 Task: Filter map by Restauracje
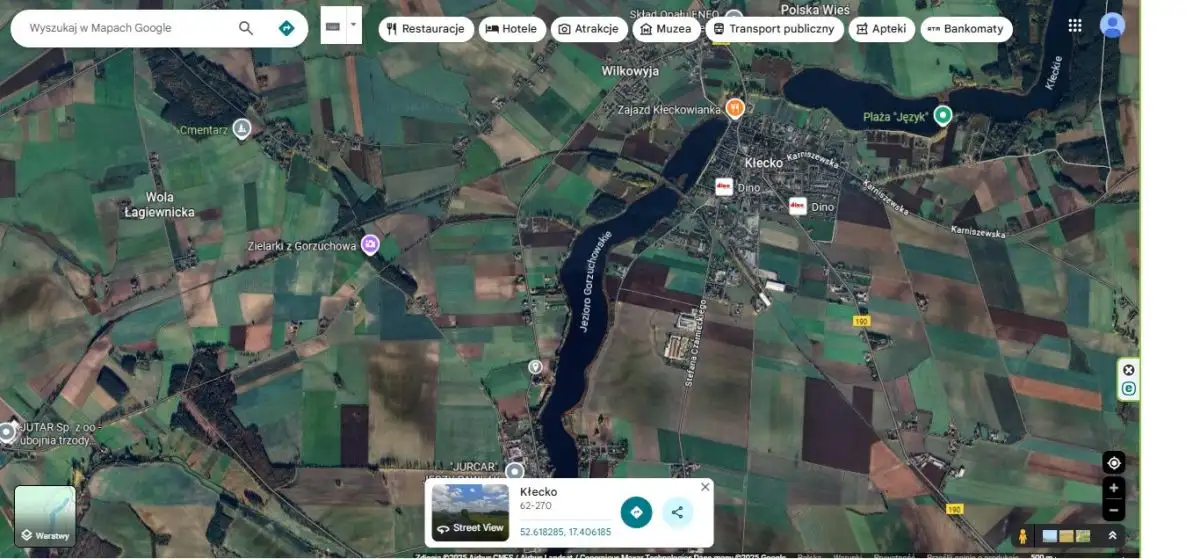tap(426, 29)
